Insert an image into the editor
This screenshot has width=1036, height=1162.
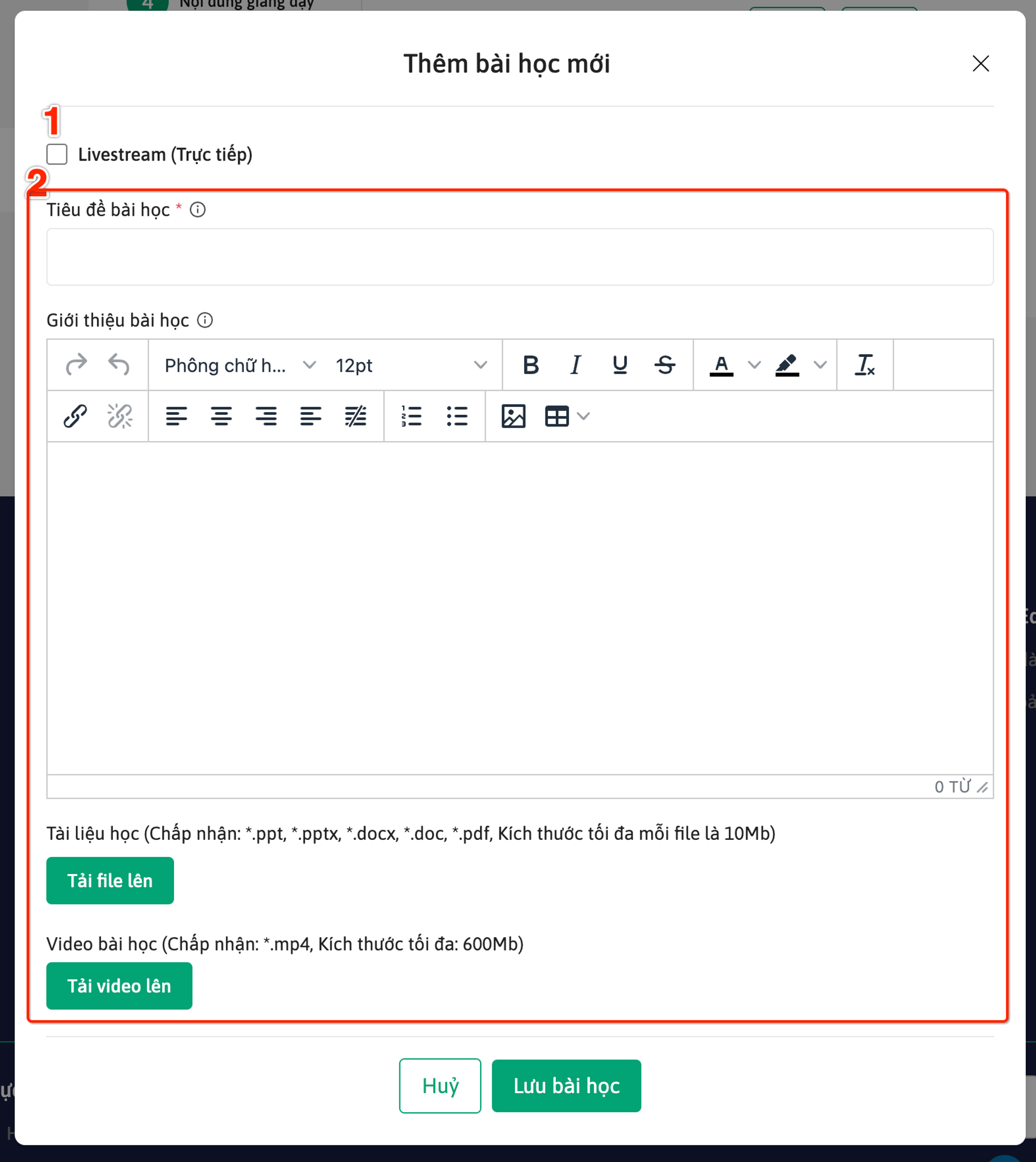513,416
